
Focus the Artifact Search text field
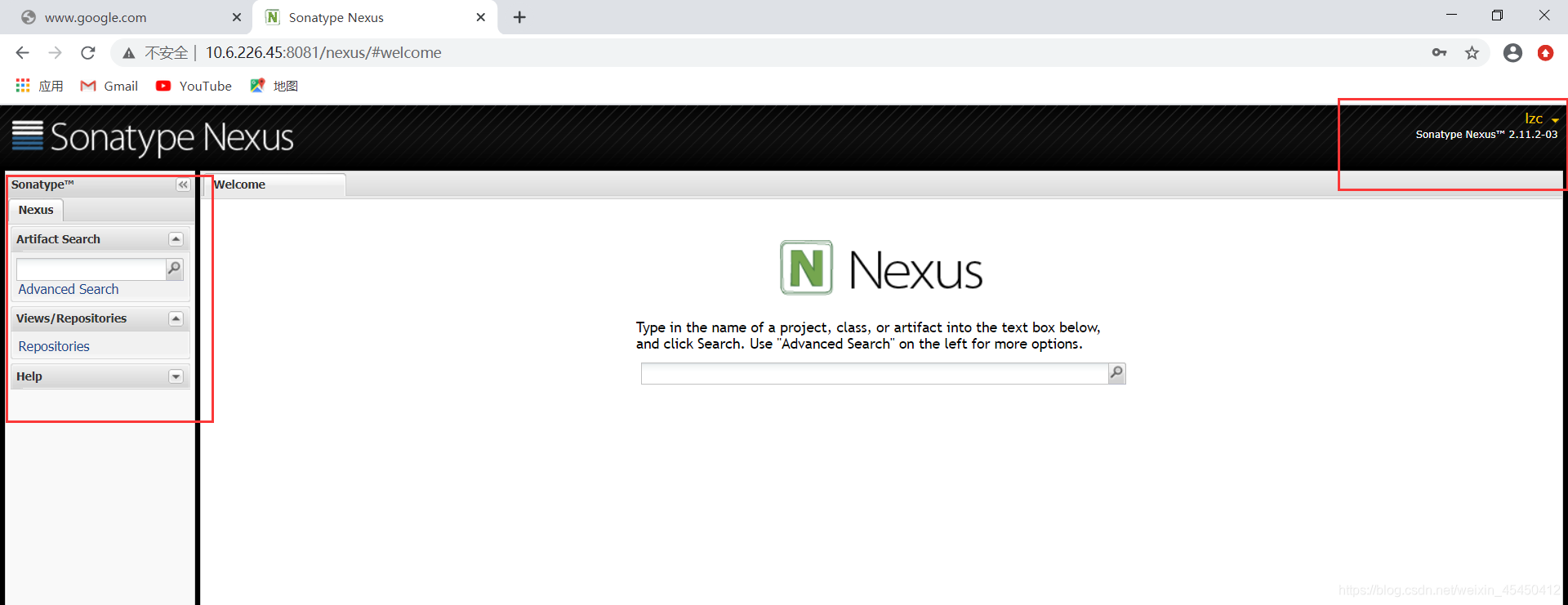pyautogui.click(x=91, y=269)
